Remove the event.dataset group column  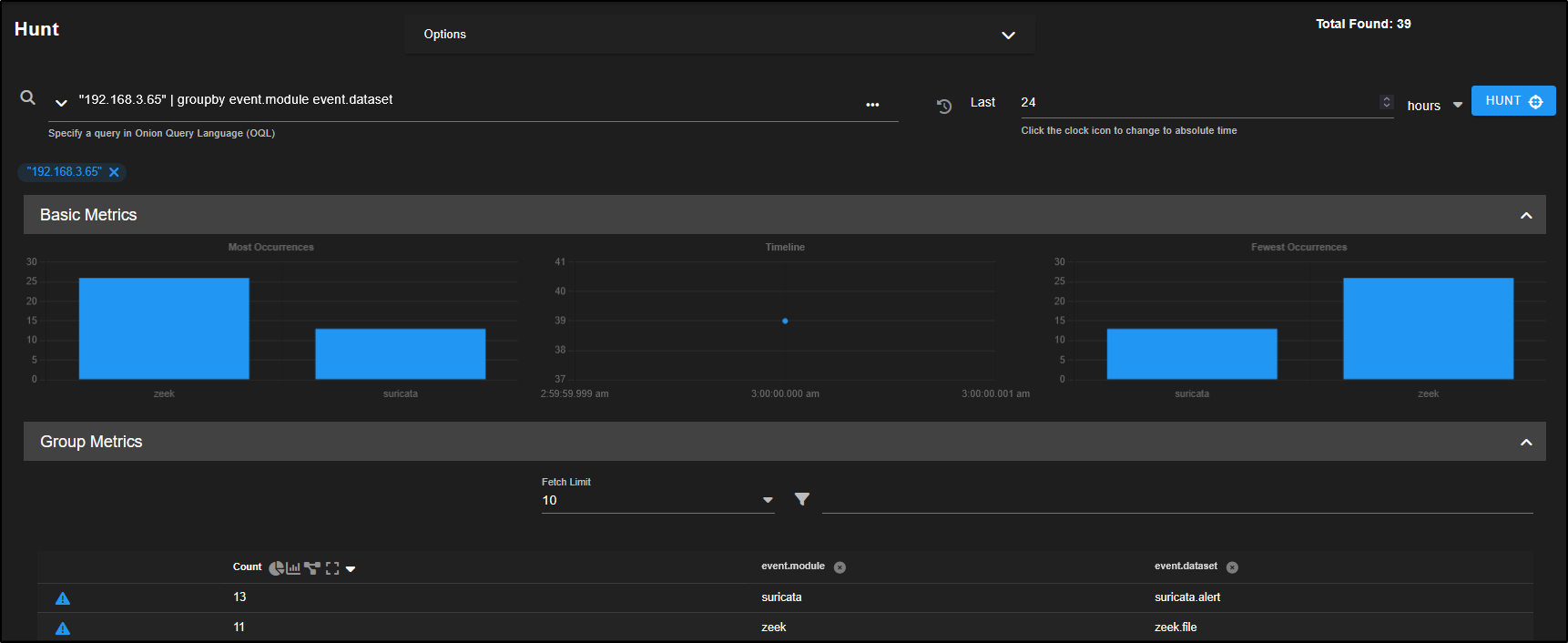coord(1232,567)
